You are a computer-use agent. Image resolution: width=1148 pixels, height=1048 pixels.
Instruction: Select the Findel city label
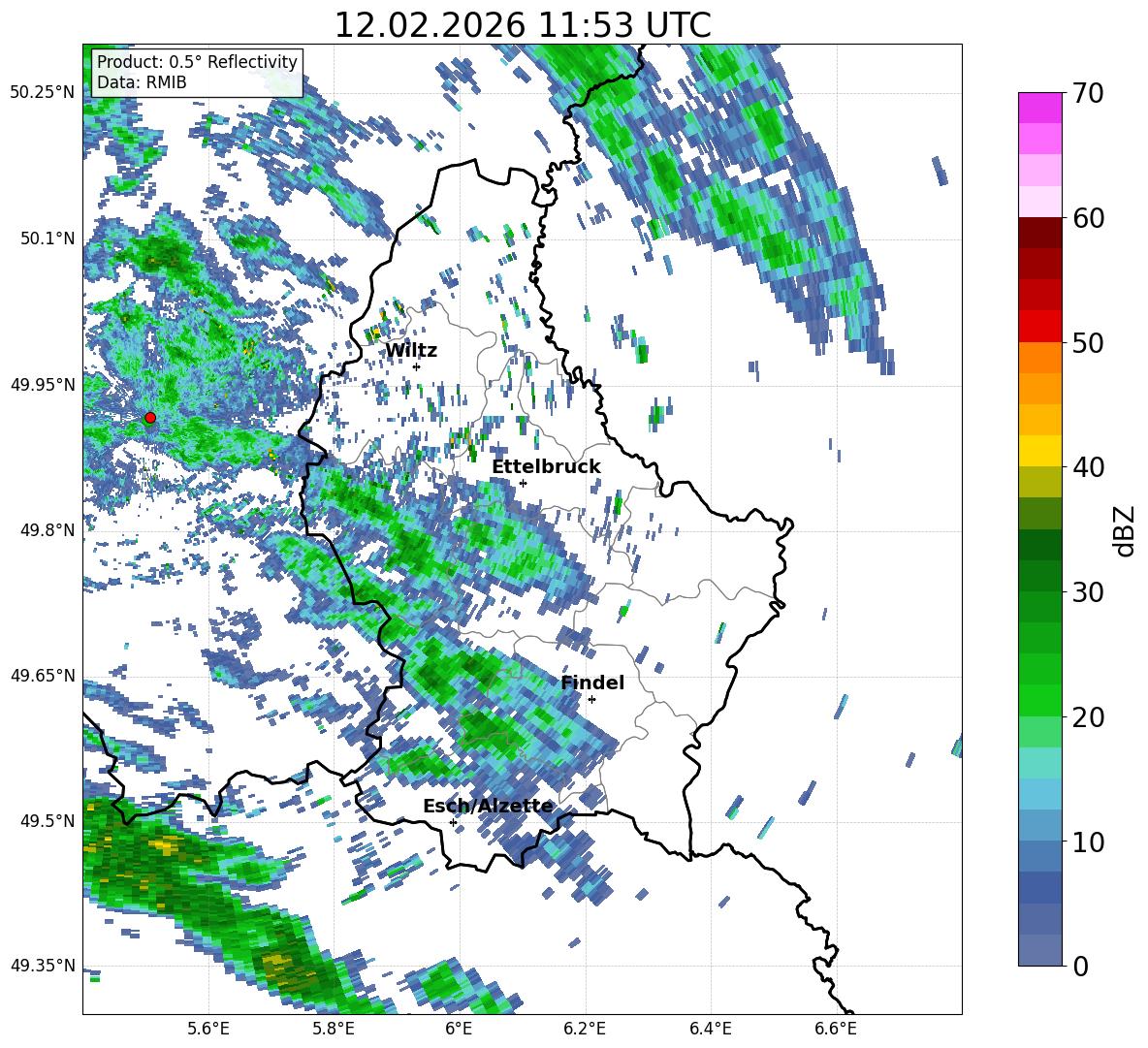(x=592, y=683)
